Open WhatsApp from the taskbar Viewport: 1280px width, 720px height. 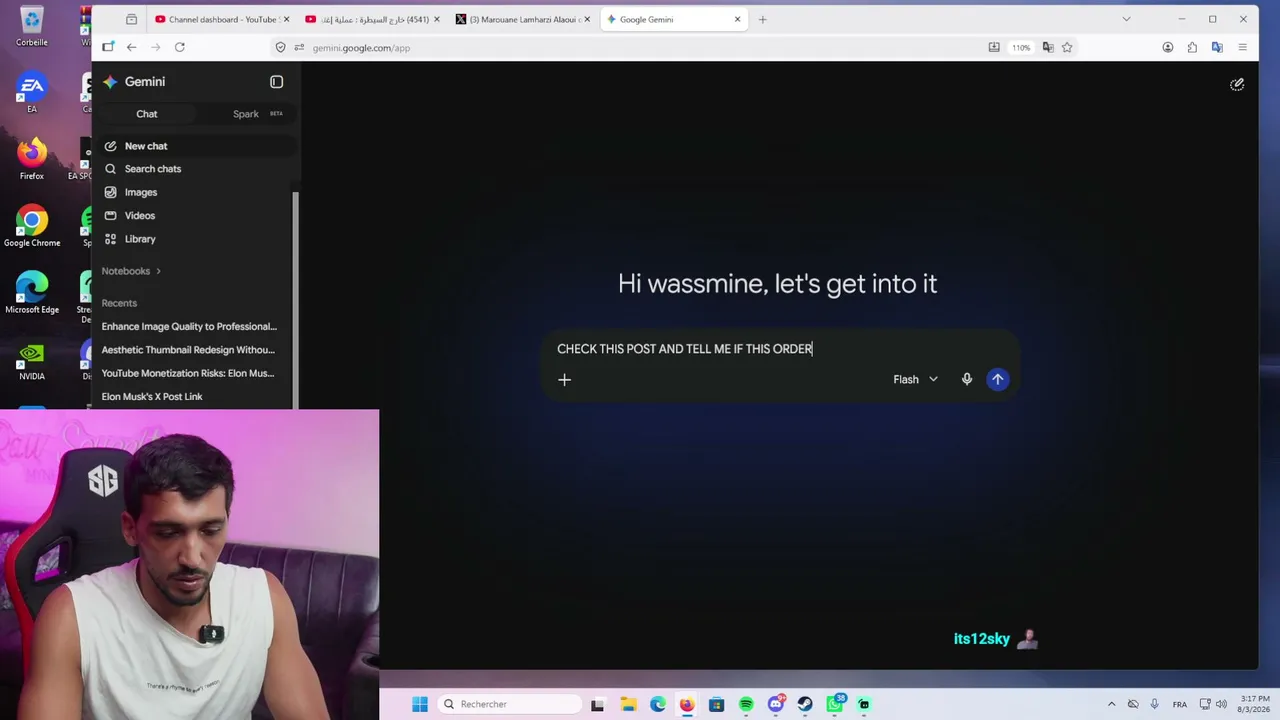coord(835,704)
